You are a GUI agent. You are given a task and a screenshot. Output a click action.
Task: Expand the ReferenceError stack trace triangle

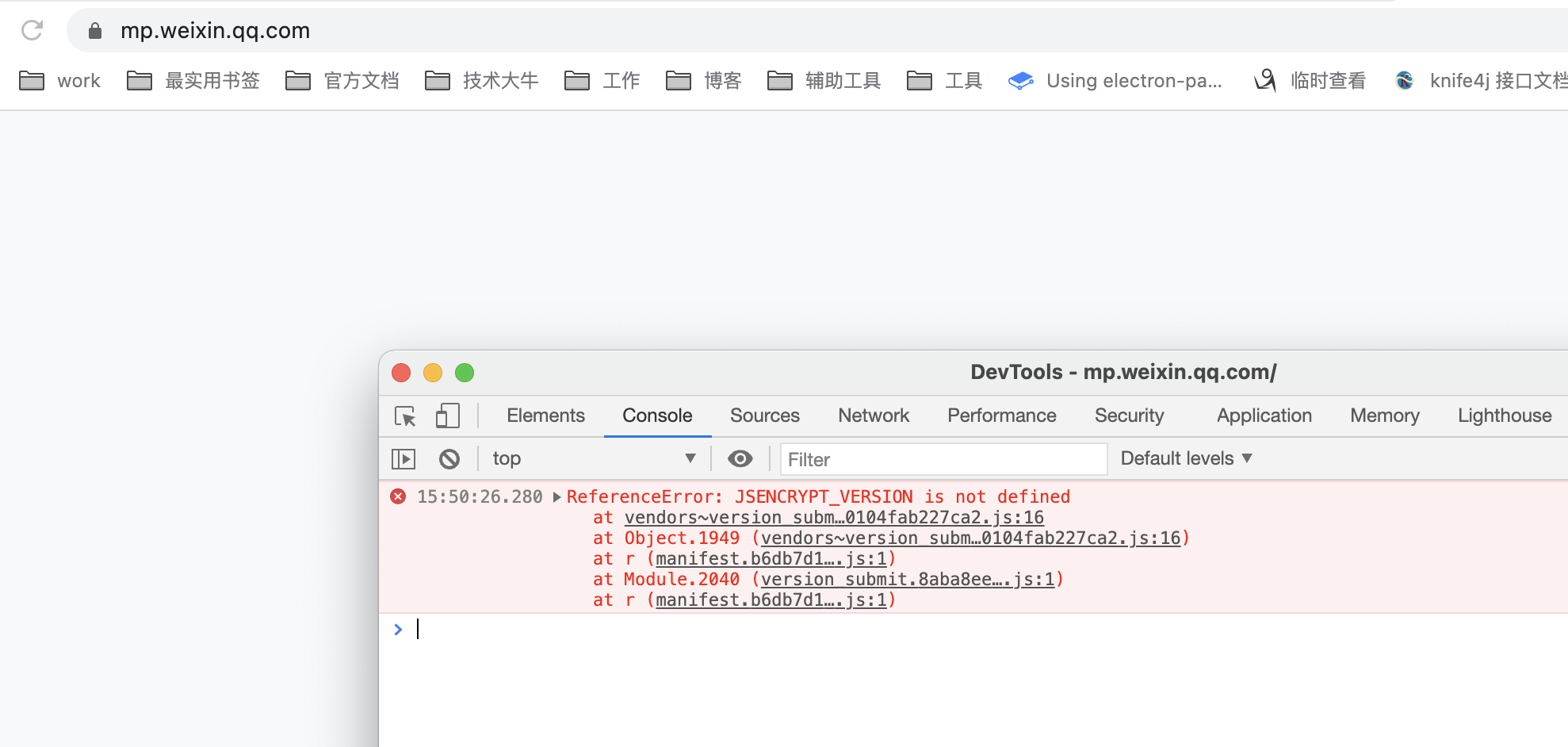pos(556,497)
